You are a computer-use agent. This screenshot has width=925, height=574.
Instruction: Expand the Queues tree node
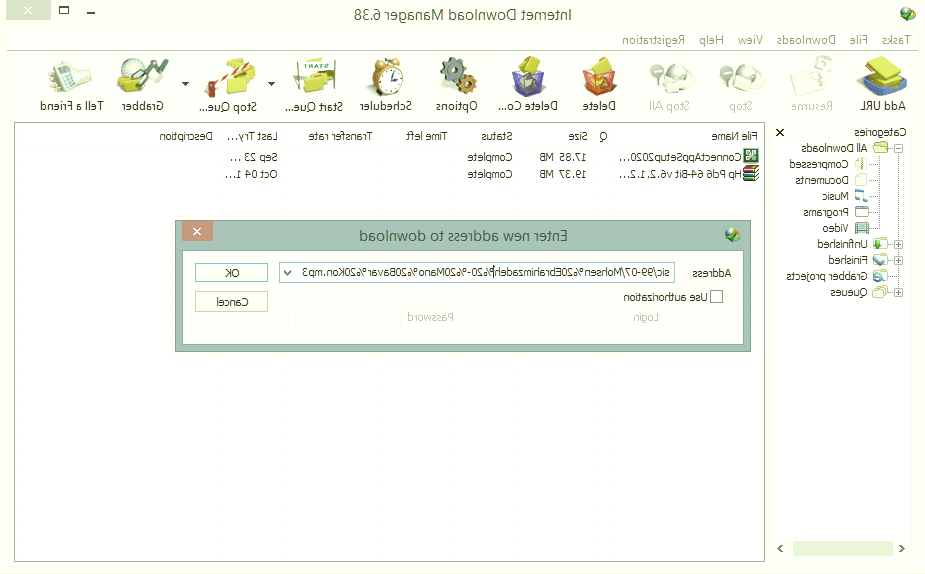pyautogui.click(x=898, y=293)
